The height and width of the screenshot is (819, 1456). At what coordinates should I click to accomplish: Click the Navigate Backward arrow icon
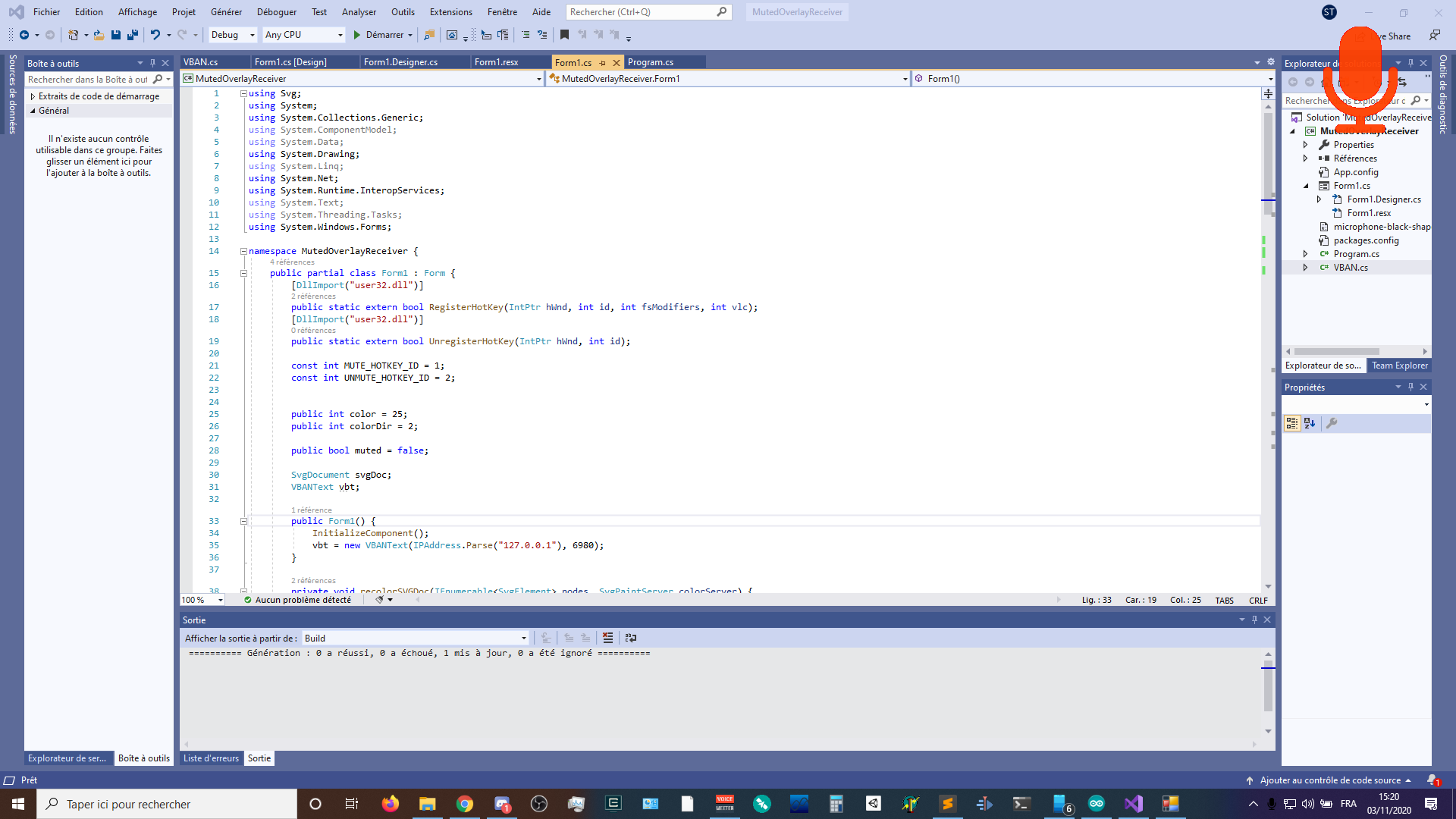click(x=24, y=35)
